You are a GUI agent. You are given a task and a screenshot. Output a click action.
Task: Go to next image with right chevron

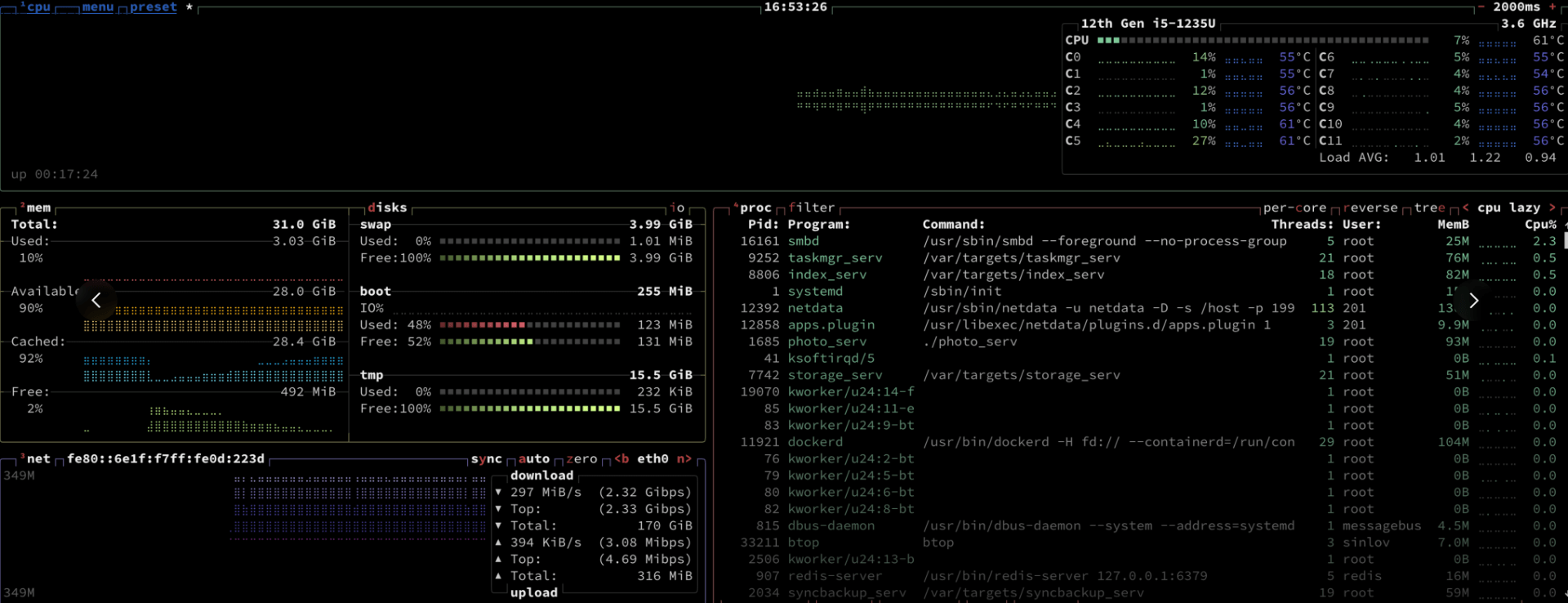tap(1473, 301)
